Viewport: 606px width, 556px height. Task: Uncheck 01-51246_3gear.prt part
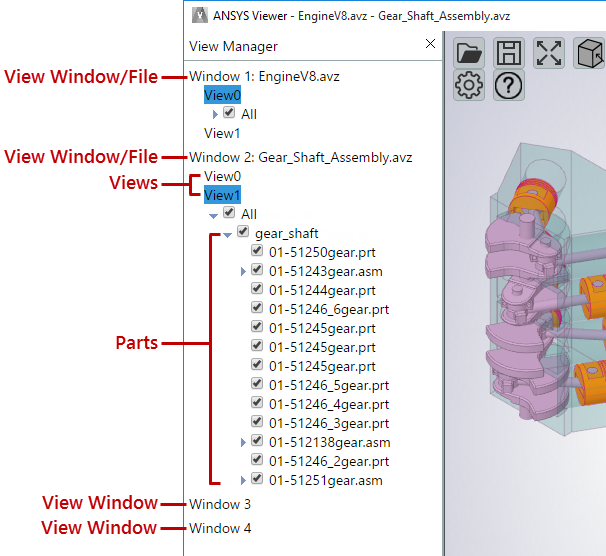click(x=257, y=422)
